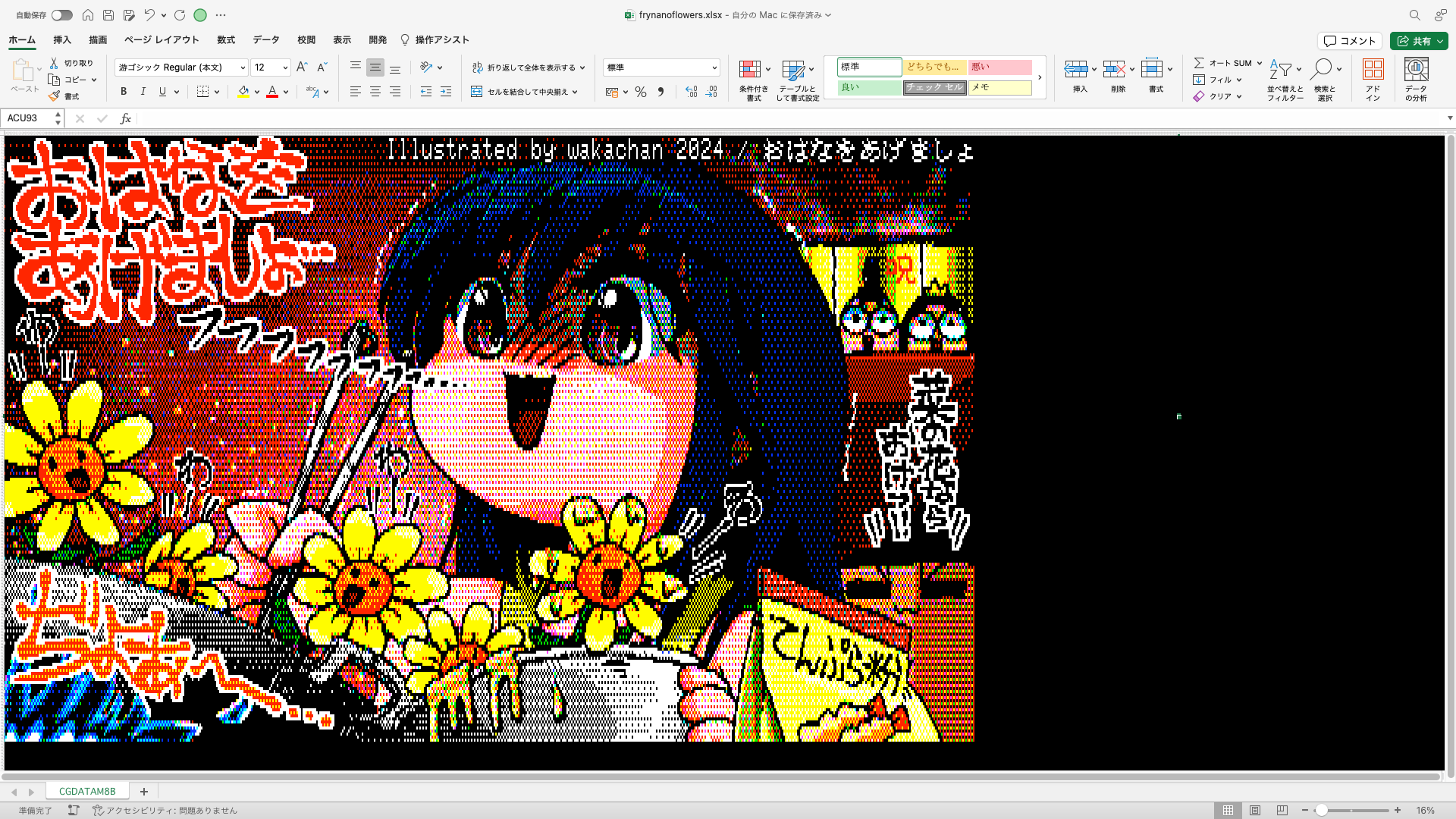
Task: Open the データ ribbon tab
Action: pos(266,39)
